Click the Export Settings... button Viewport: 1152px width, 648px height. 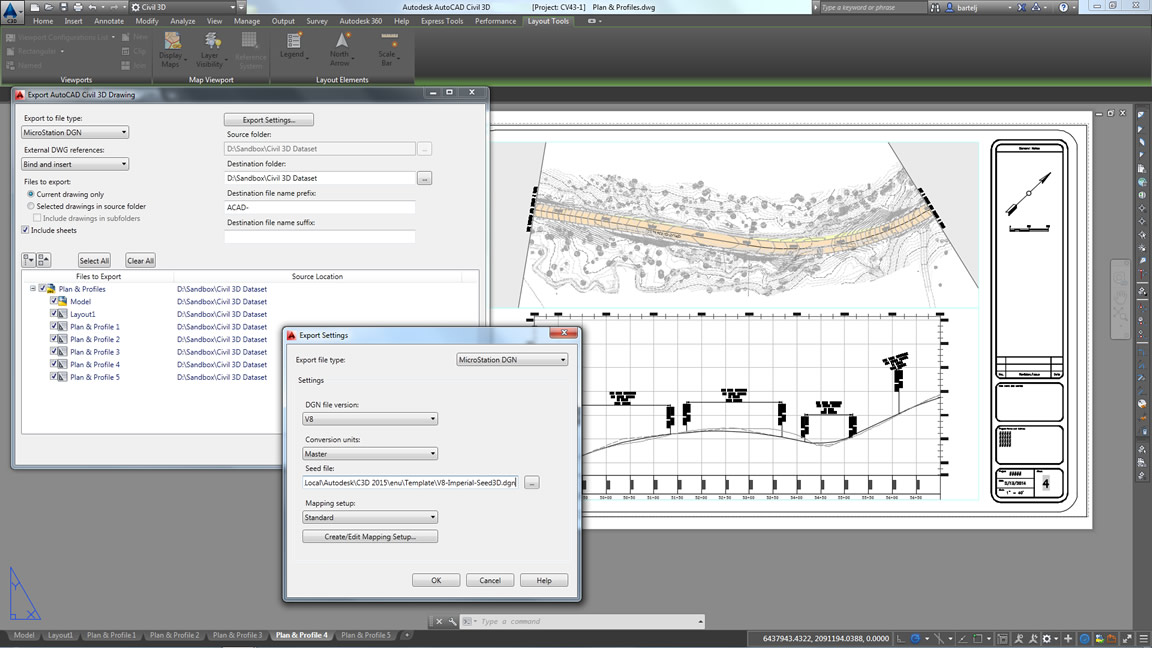[x=269, y=120]
